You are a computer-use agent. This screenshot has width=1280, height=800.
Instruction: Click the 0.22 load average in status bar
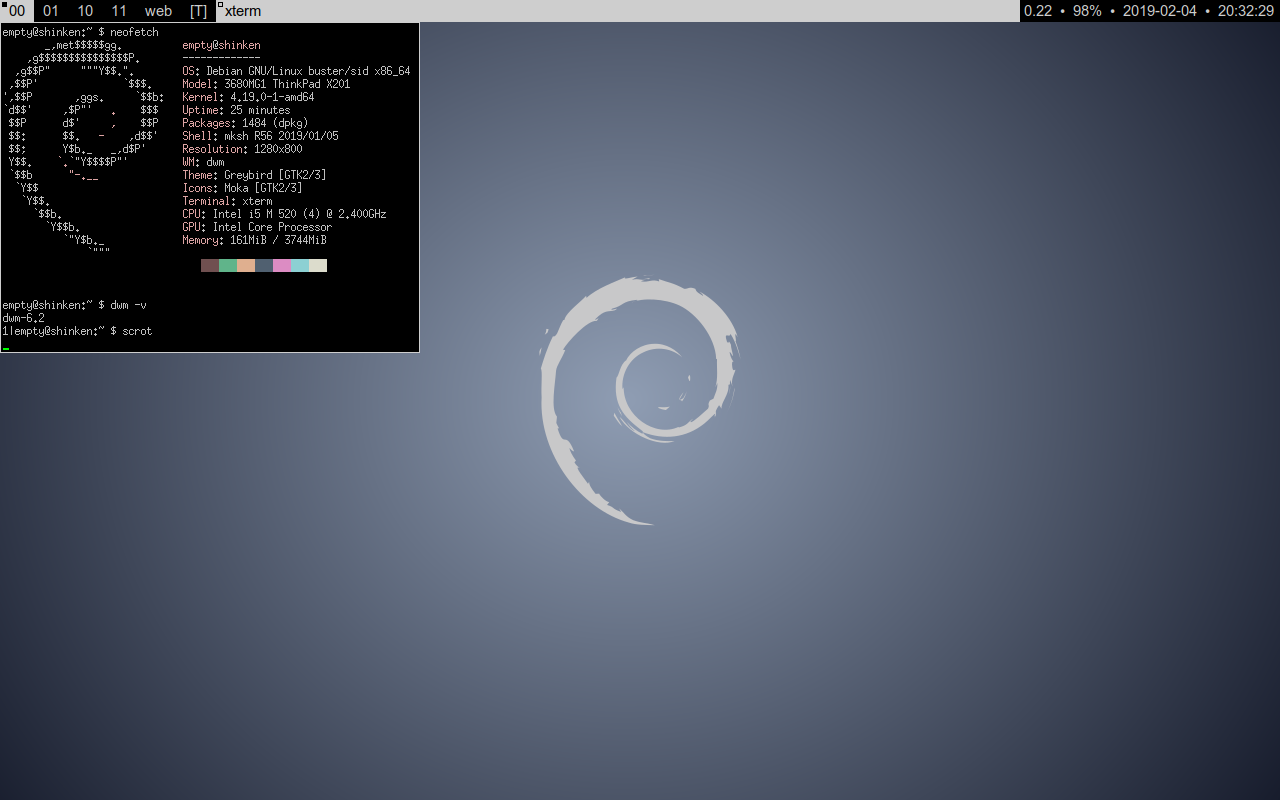1038,11
